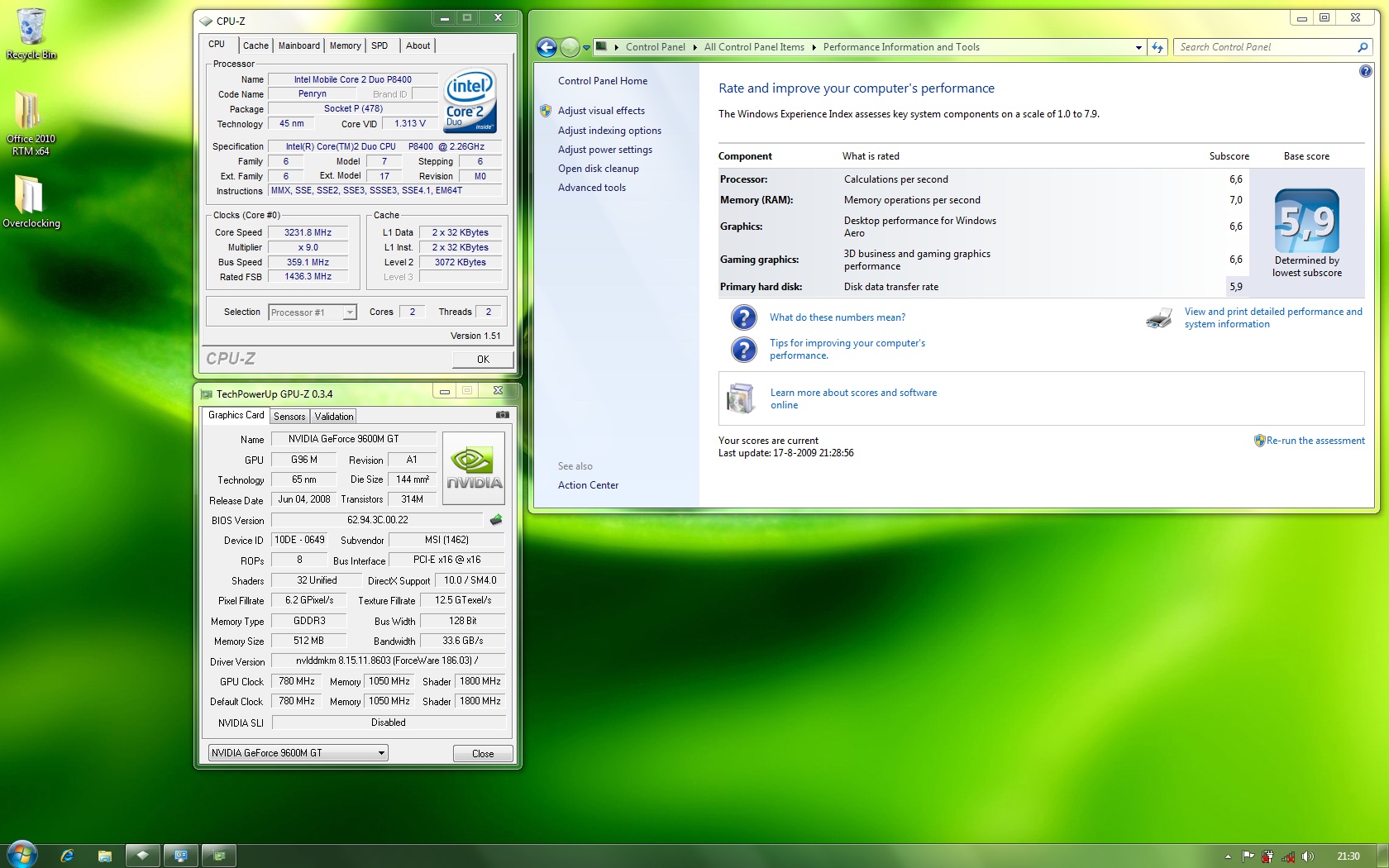Open Advanced tools link
This screenshot has width=1389, height=868.
click(x=592, y=188)
